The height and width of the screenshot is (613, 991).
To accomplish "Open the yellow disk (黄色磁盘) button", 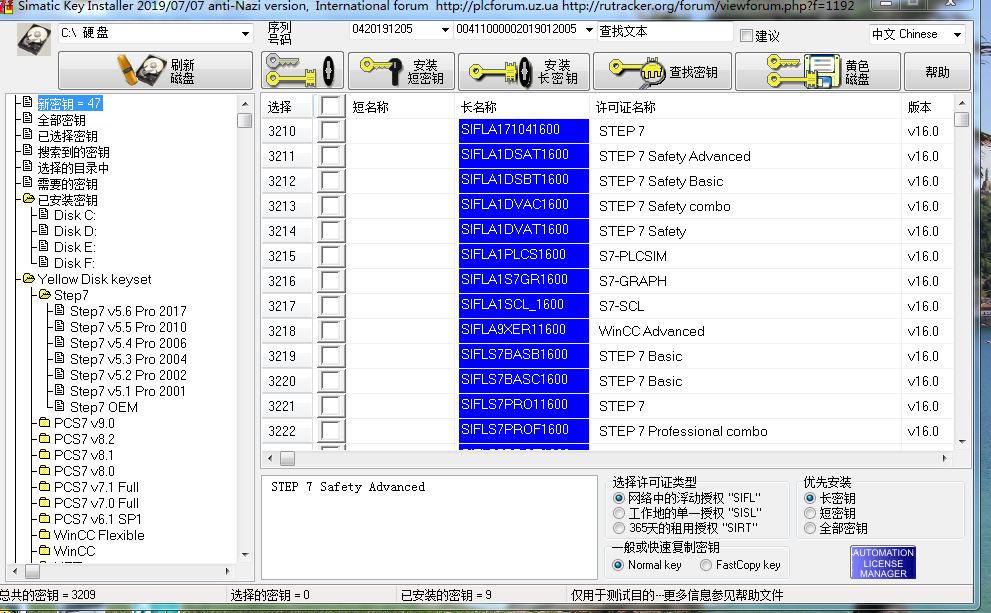I will point(818,71).
